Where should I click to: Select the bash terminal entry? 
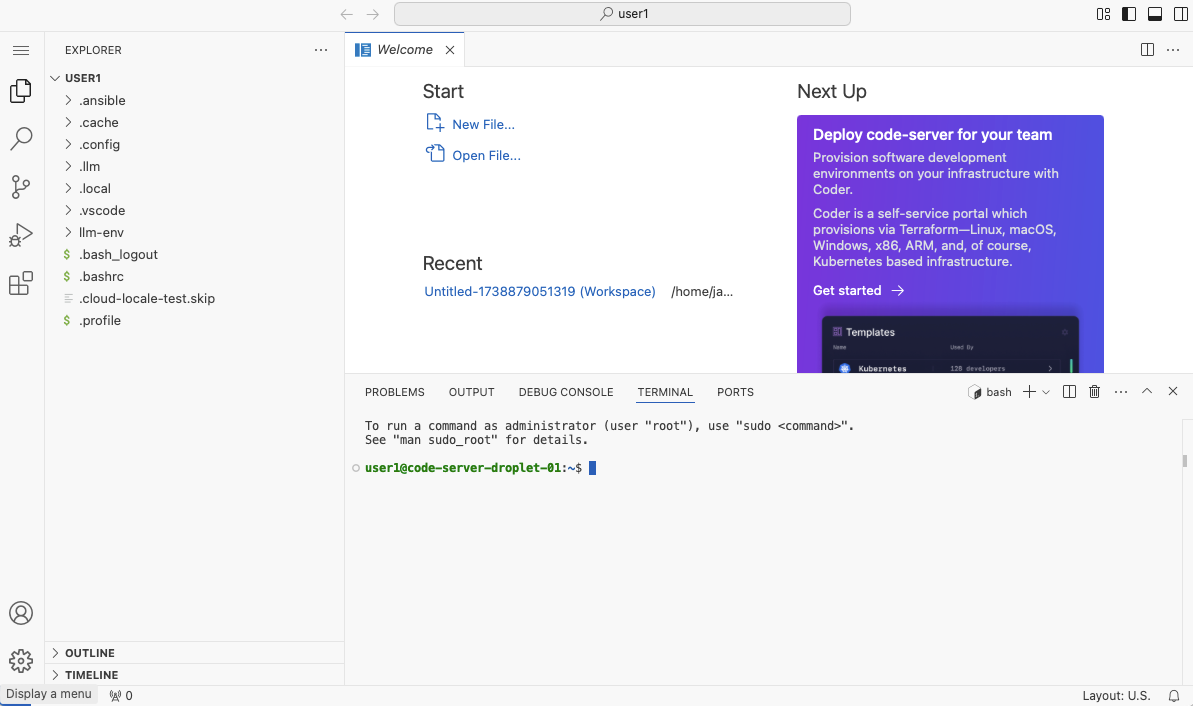pyautogui.click(x=990, y=392)
